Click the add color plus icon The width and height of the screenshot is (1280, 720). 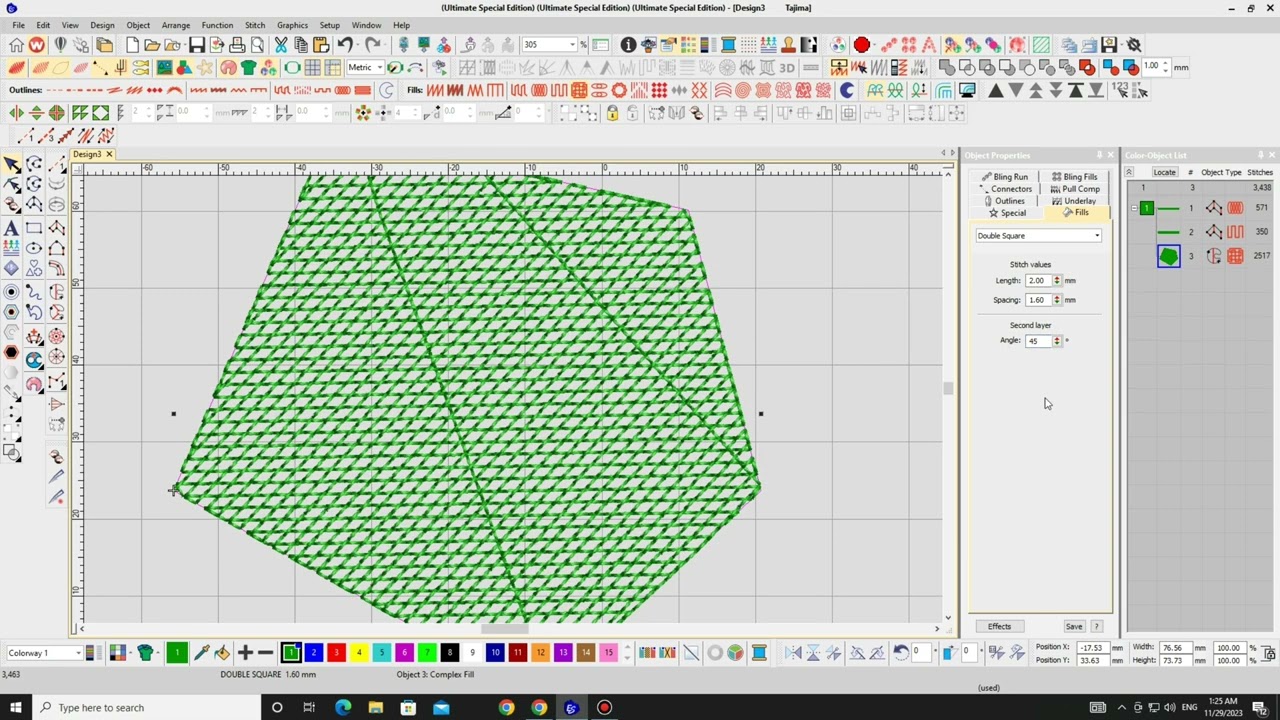point(245,653)
